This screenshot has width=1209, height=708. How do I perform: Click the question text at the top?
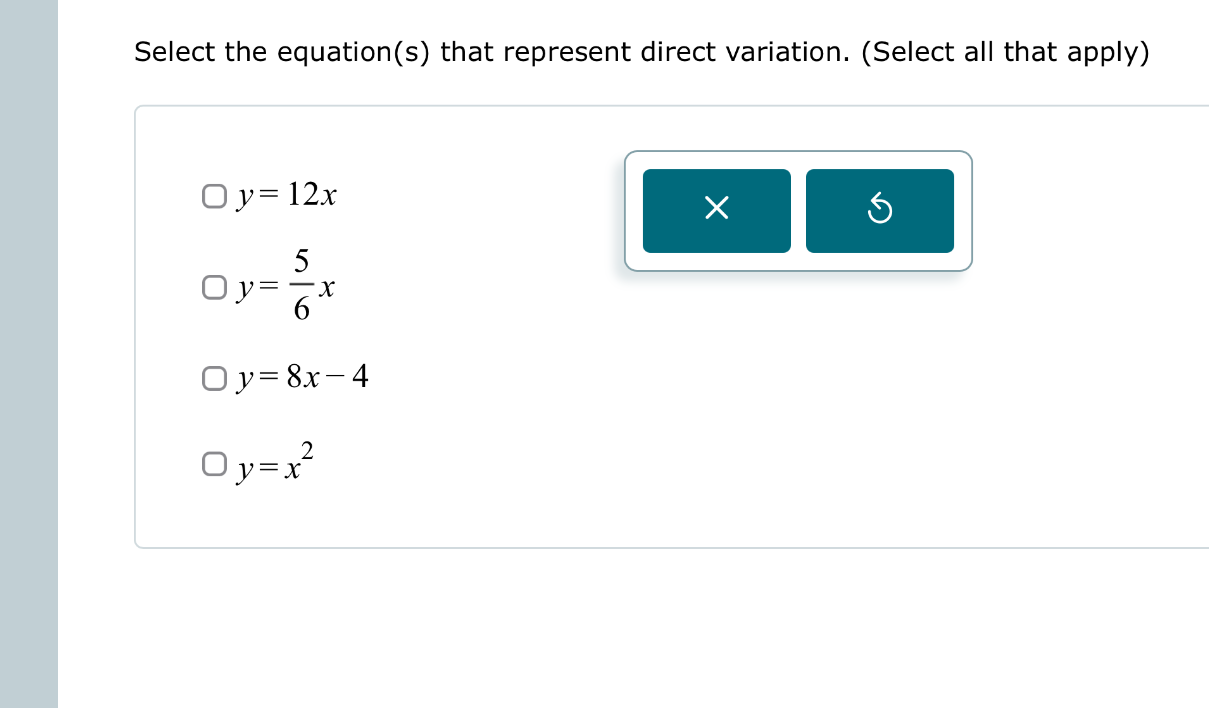pos(642,52)
